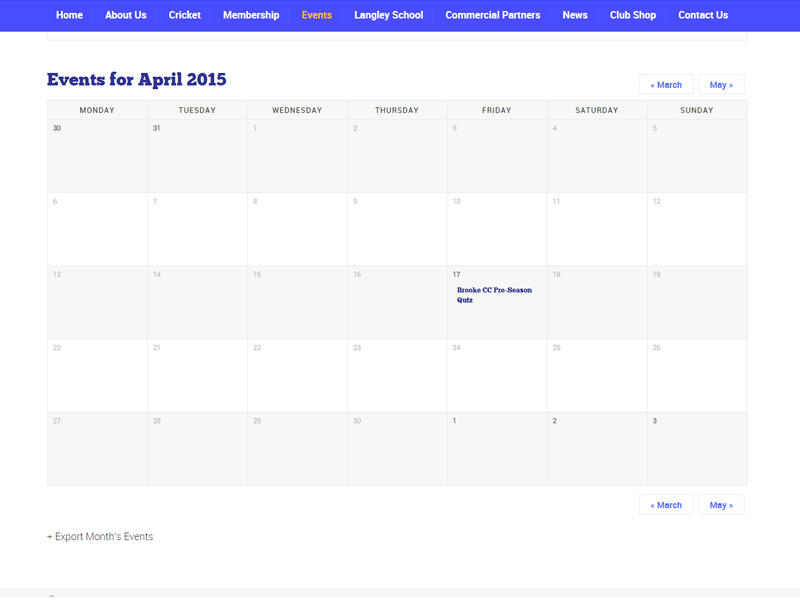This screenshot has height=600, width=800.
Task: Open the News section
Action: (x=575, y=15)
